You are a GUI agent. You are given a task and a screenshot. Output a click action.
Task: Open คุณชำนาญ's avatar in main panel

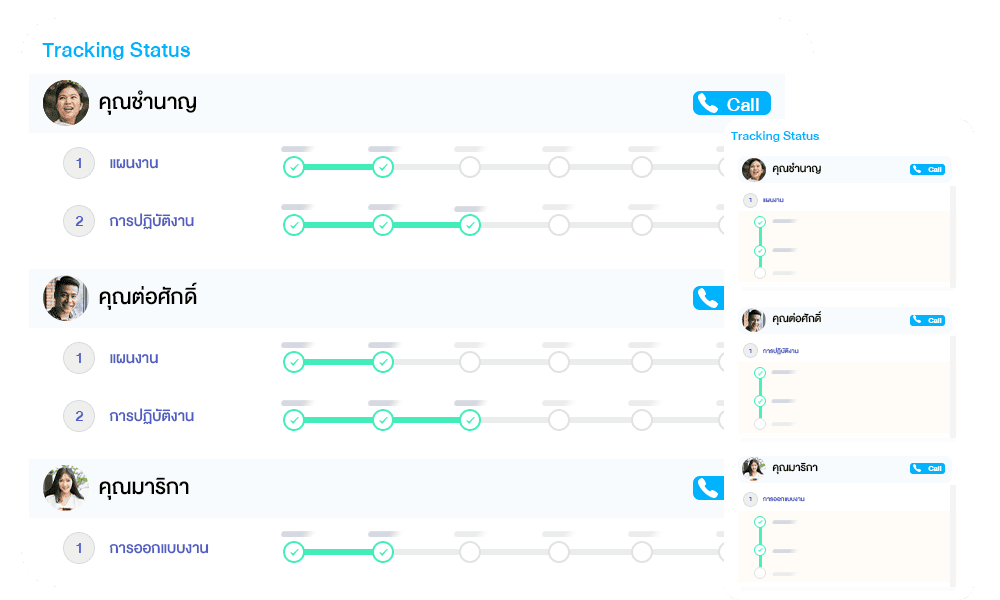coord(66,103)
